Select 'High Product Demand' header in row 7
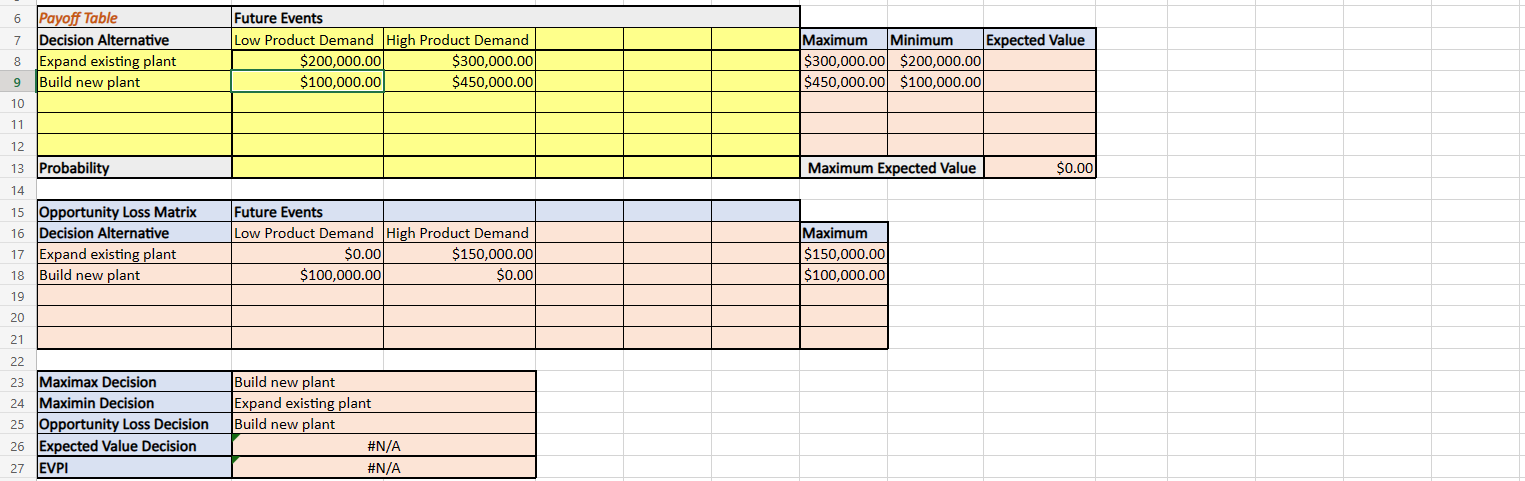1525x481 pixels. [459, 40]
